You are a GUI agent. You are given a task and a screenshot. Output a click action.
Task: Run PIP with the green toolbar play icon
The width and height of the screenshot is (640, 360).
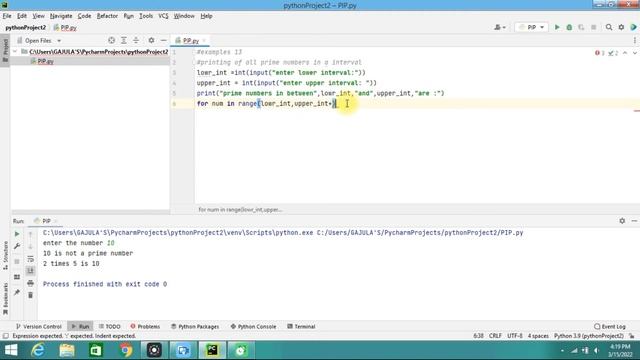point(557,27)
